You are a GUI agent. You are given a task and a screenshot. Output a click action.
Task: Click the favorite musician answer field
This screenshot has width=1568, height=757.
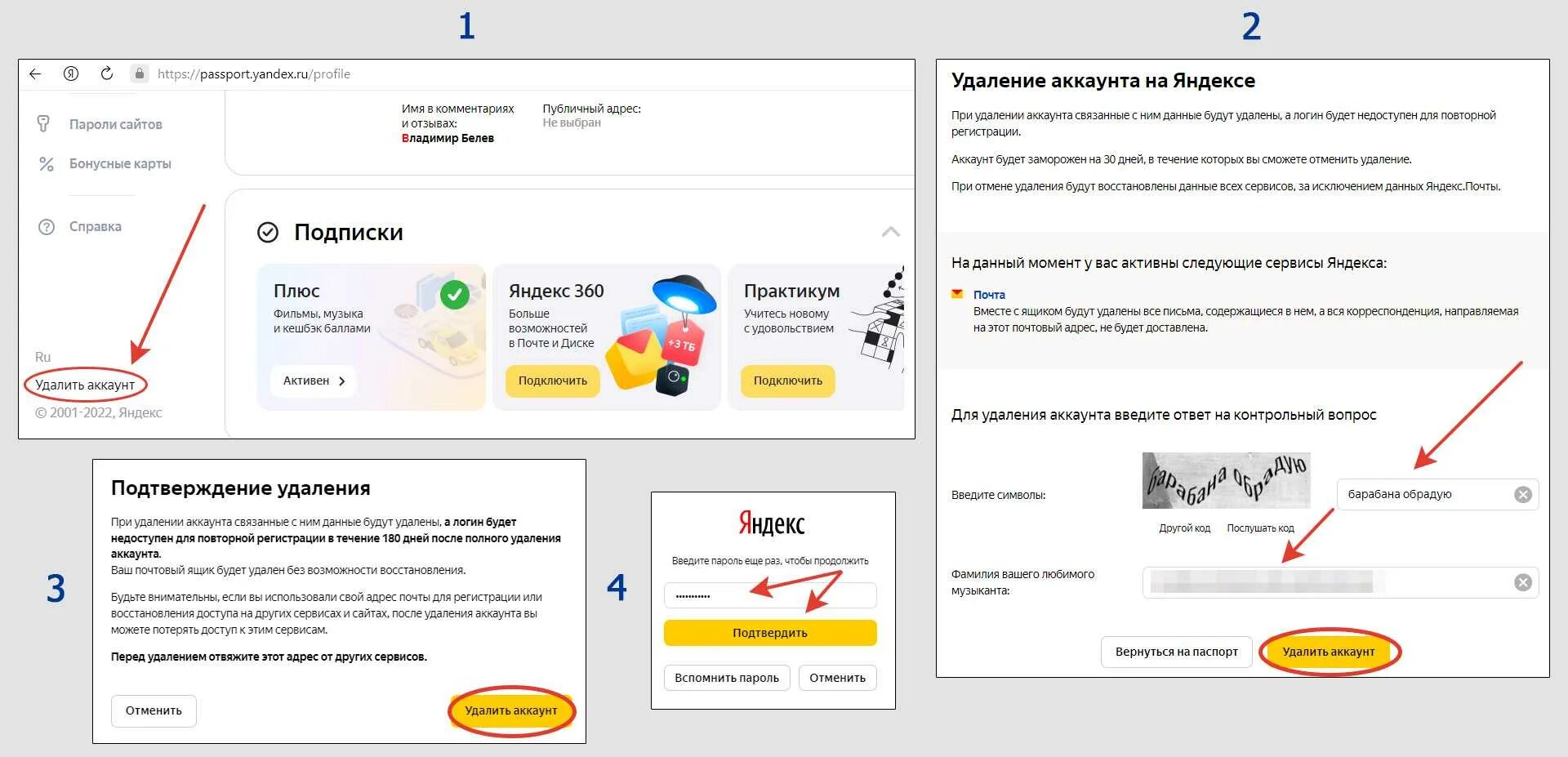1340,582
